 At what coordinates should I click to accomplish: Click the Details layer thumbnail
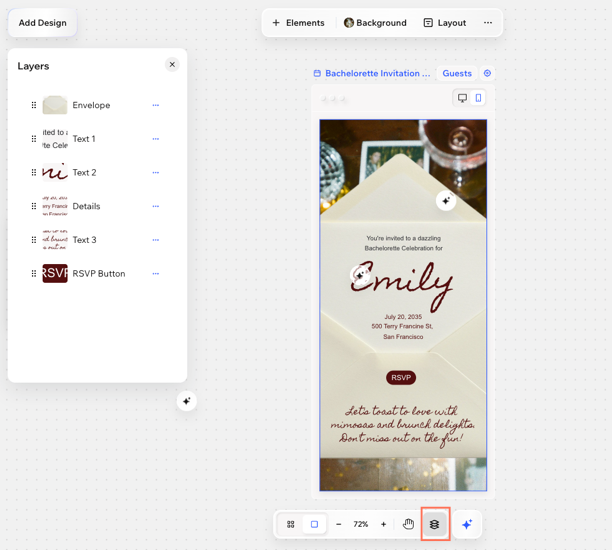(55, 206)
